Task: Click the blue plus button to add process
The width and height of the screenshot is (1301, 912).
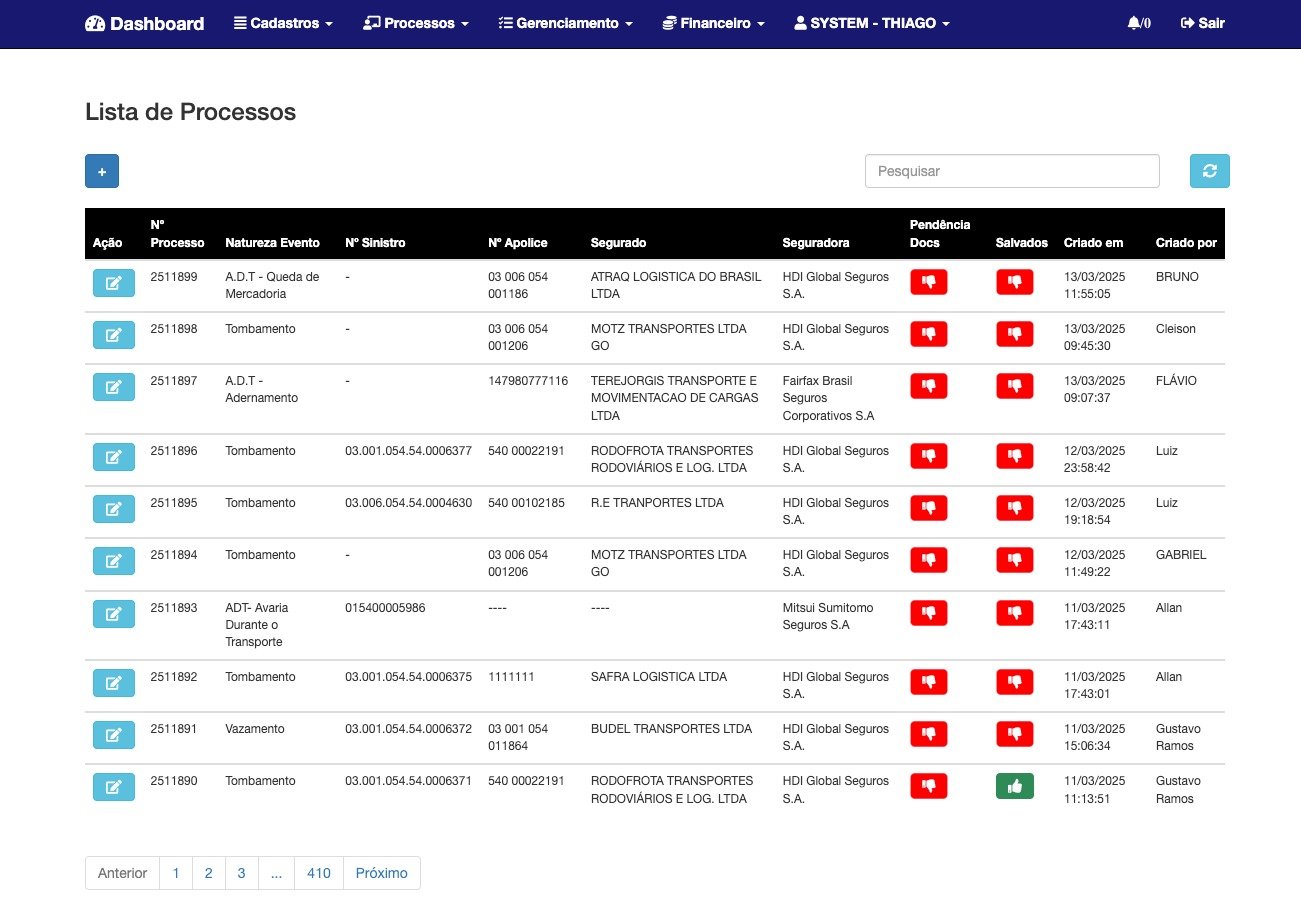Action: point(102,171)
